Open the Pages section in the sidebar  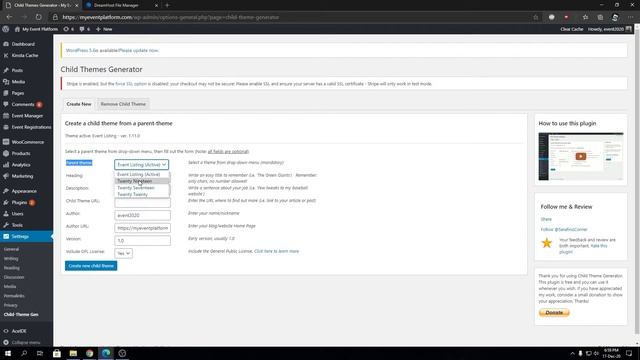18,93
